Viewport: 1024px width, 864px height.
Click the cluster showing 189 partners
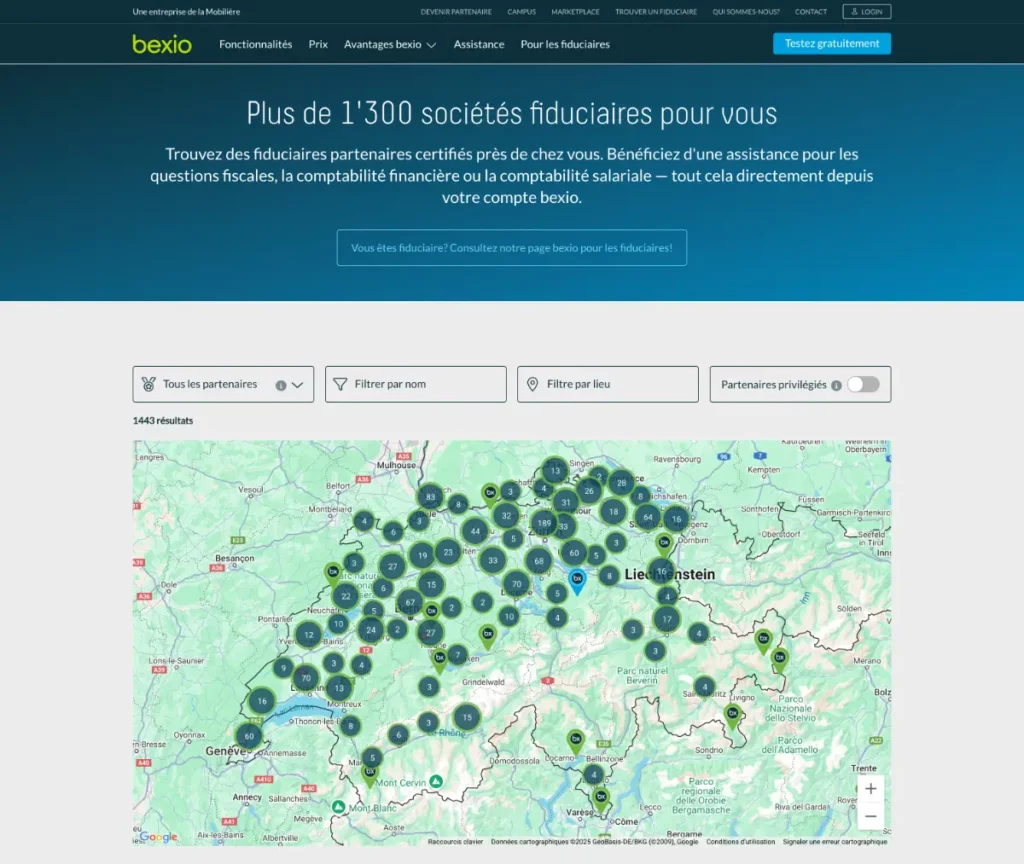pyautogui.click(x=544, y=524)
